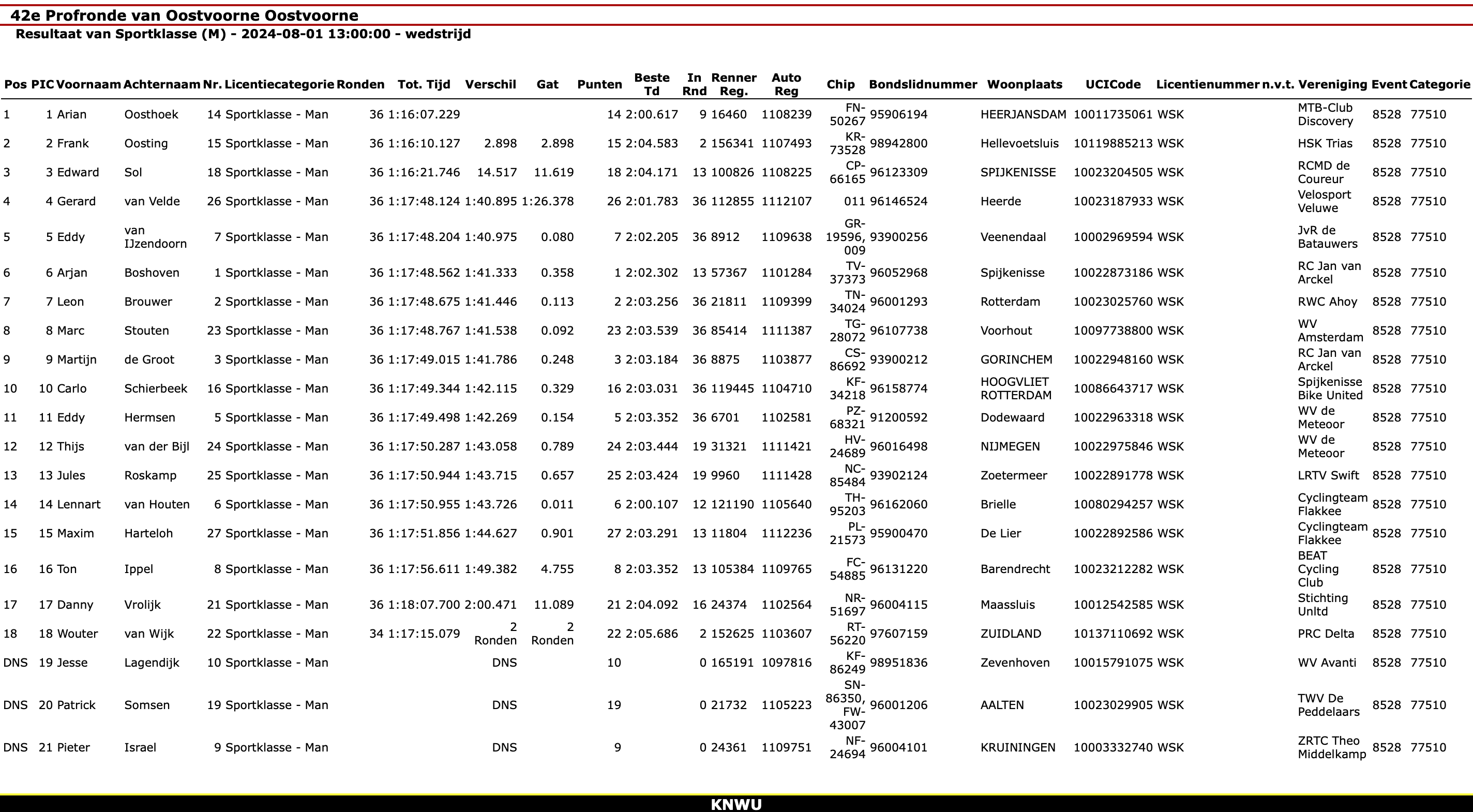Click surname 'Israel' in DNS row
This screenshot has width=1473, height=812.
(140, 747)
